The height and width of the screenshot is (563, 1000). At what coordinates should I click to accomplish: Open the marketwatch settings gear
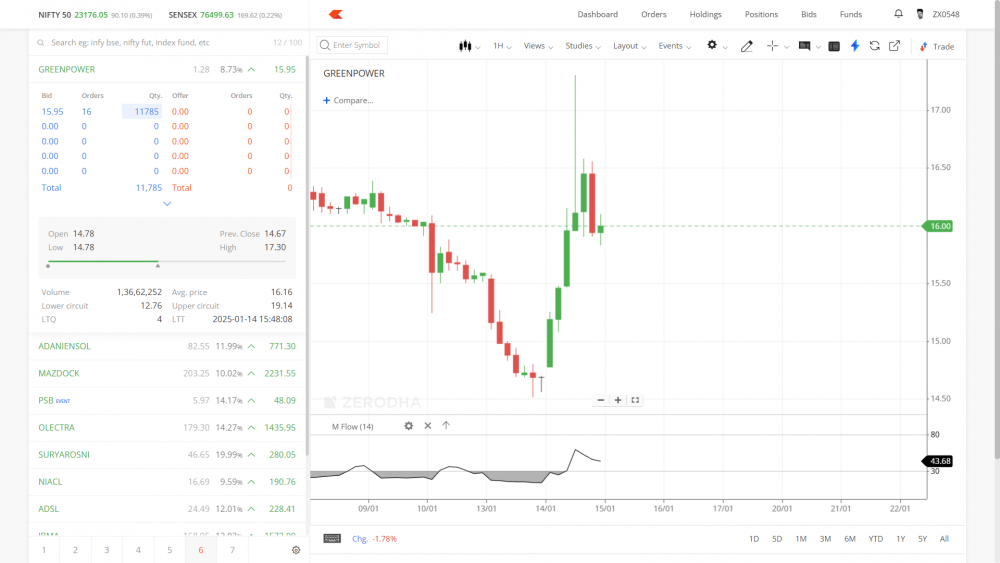(296, 550)
